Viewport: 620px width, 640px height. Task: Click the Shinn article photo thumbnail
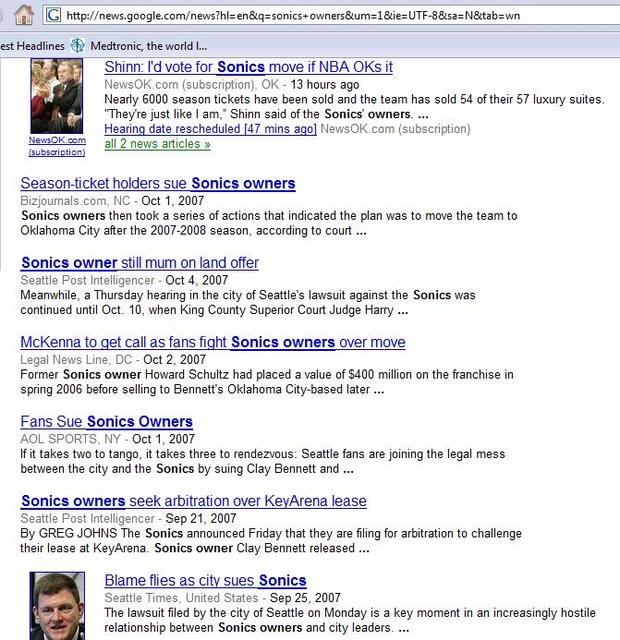coord(56,96)
